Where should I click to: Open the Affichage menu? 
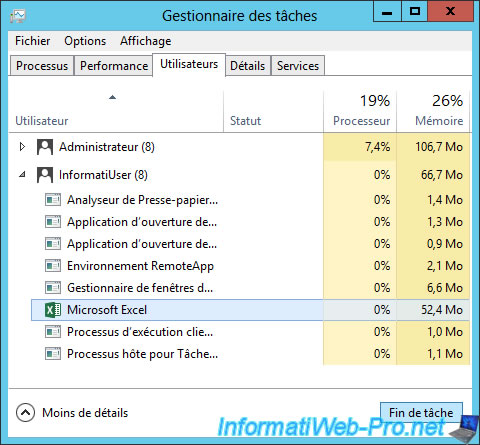[x=146, y=41]
